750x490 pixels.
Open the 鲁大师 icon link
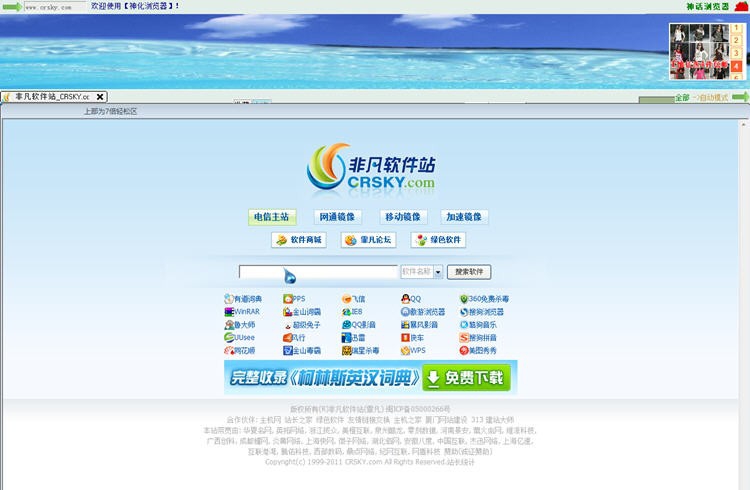[240, 325]
